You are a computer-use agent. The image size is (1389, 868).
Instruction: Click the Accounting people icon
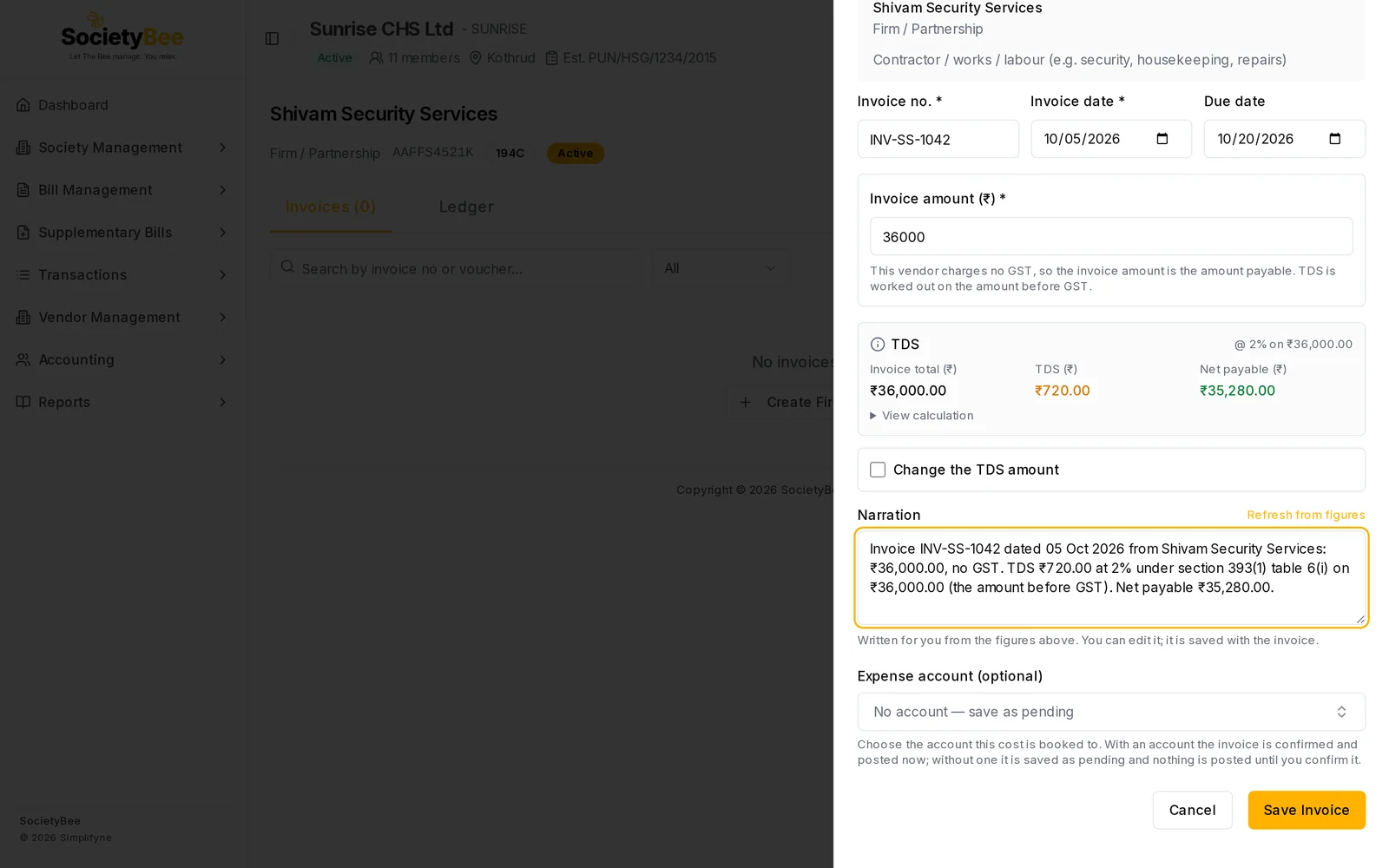point(23,360)
